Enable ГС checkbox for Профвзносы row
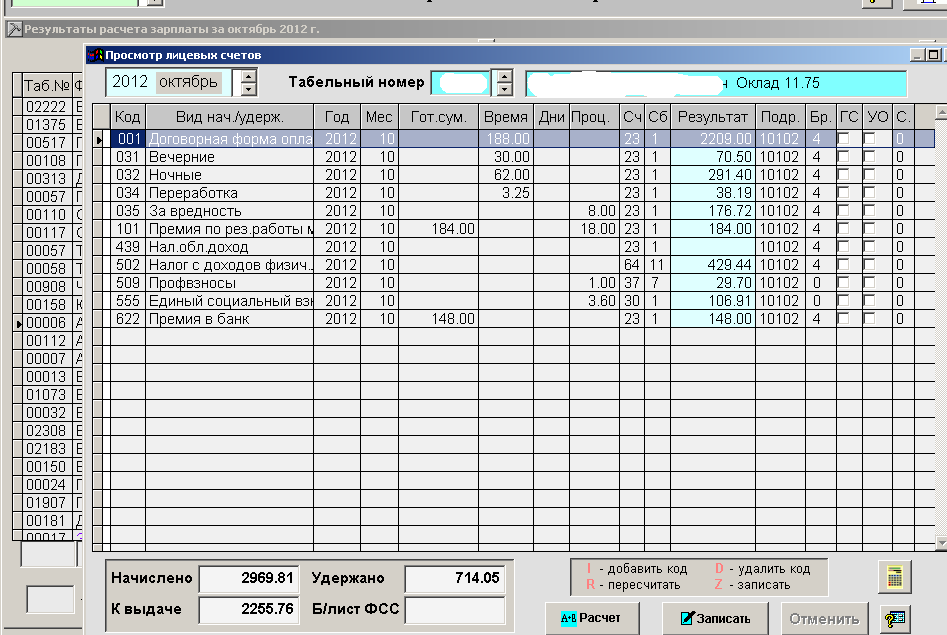Screen dimensions: 947x635 (846, 283)
